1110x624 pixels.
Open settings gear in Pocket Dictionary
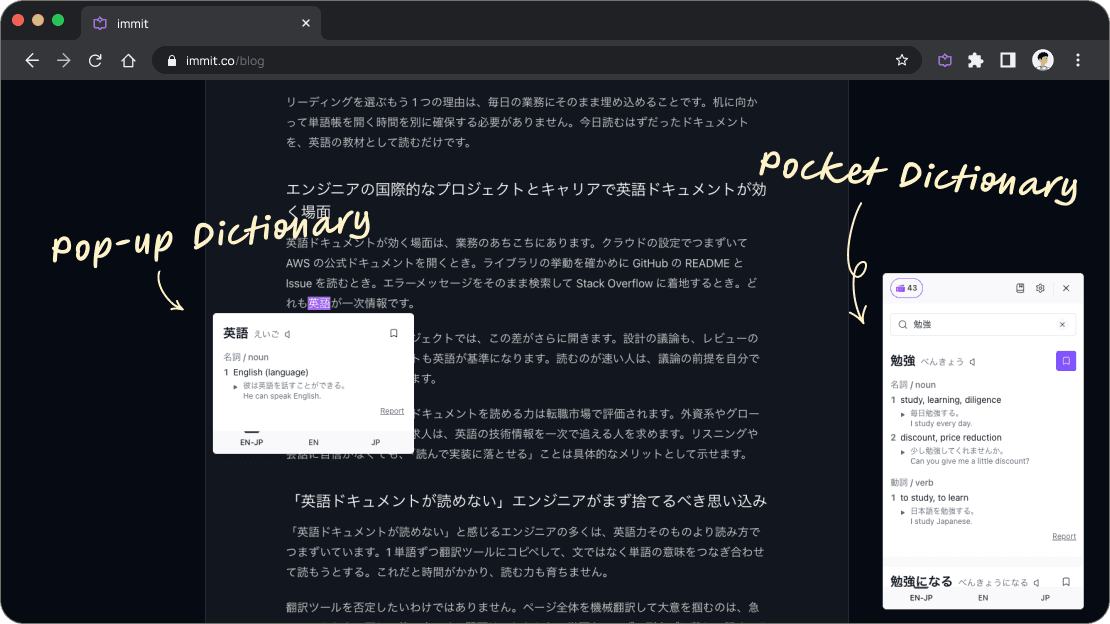(x=1040, y=288)
